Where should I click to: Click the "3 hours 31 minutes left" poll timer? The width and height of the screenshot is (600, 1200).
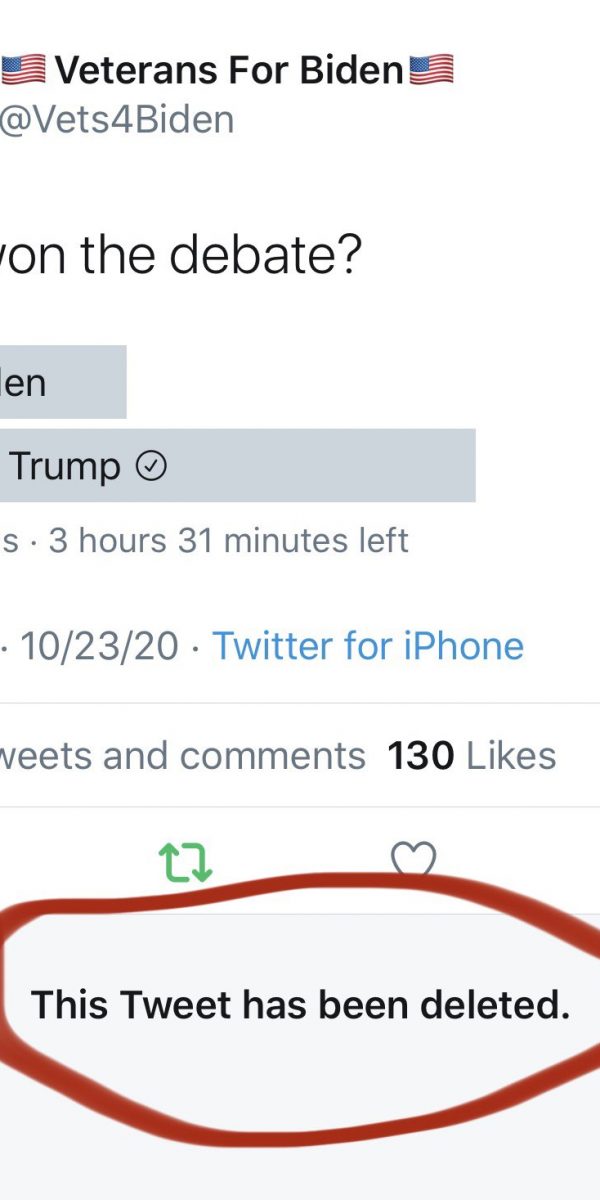pyautogui.click(x=229, y=541)
